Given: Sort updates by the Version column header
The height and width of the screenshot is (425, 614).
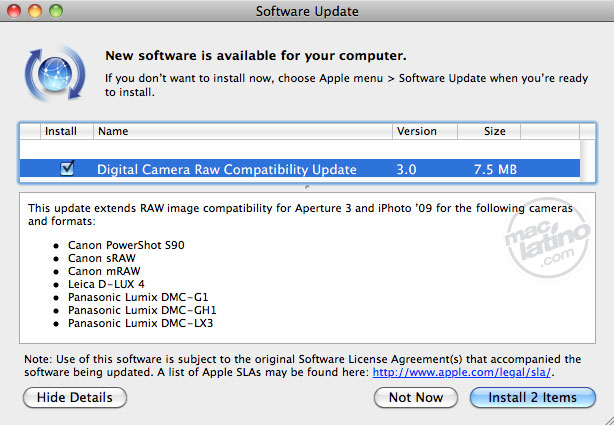Looking at the screenshot, I should point(425,131).
